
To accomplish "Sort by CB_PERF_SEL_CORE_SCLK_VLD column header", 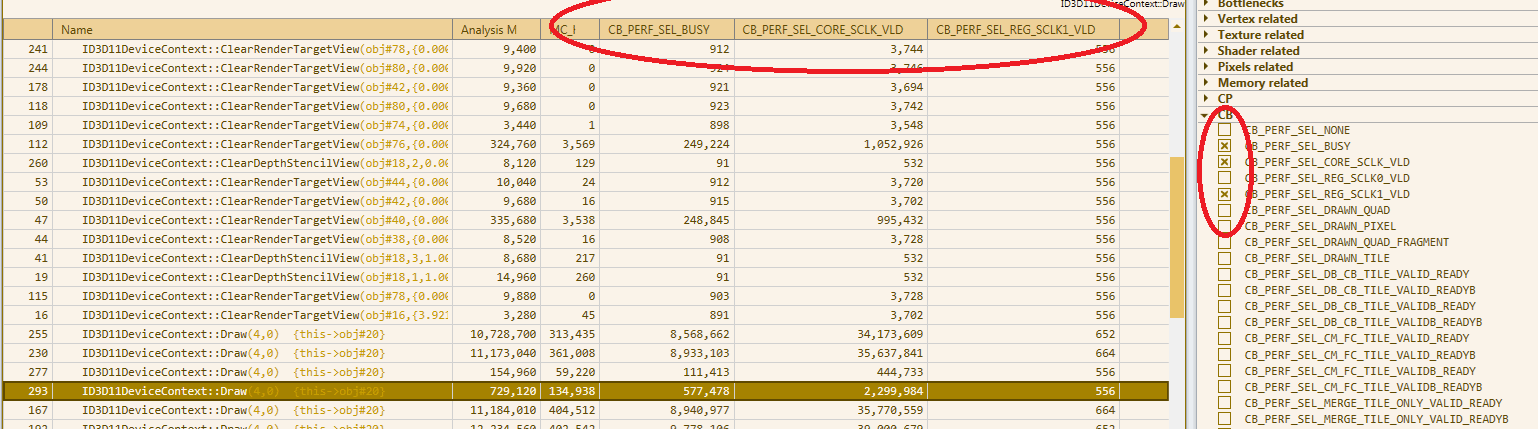I will [832, 30].
